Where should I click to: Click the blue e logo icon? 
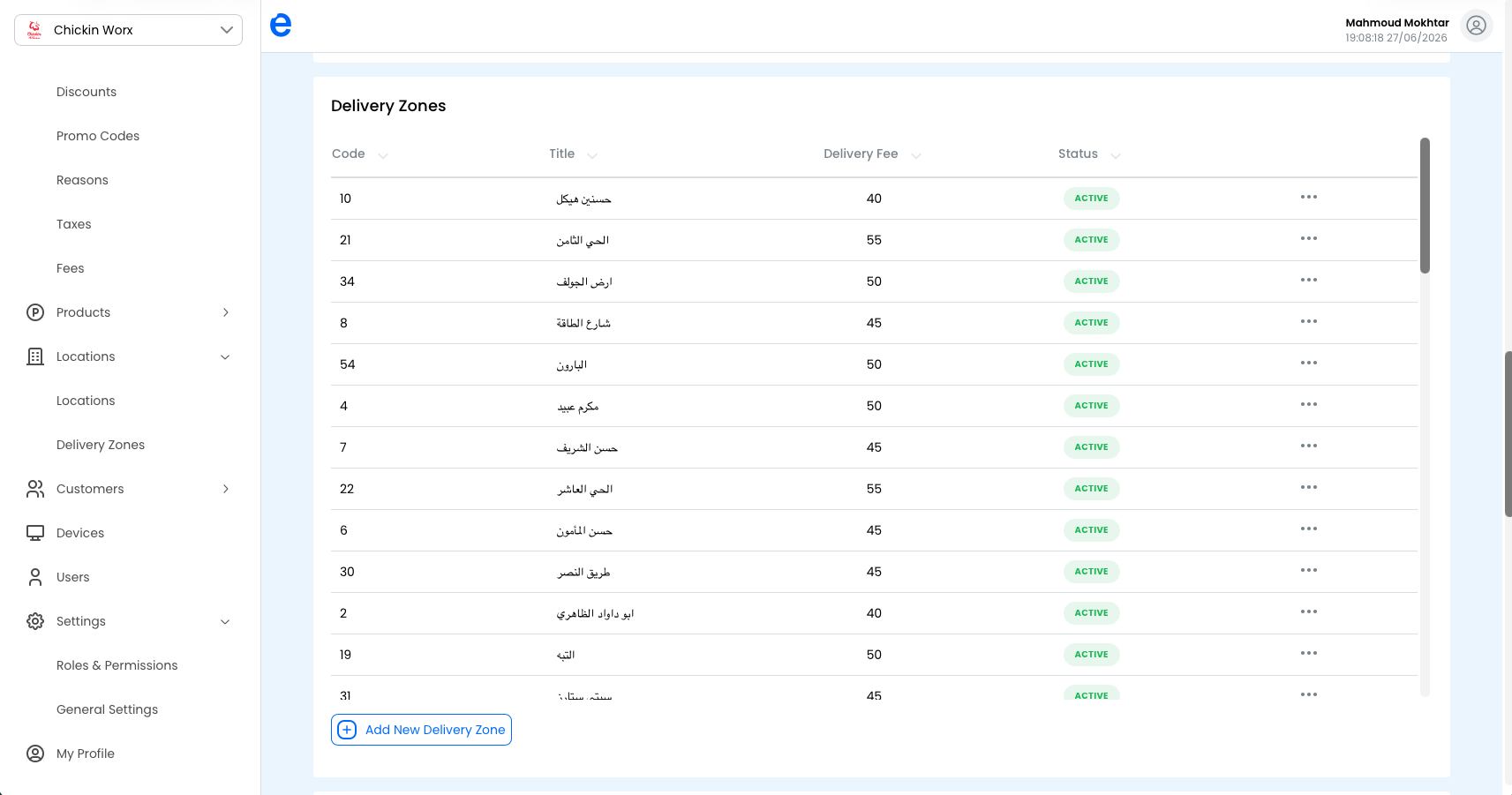[x=281, y=26]
